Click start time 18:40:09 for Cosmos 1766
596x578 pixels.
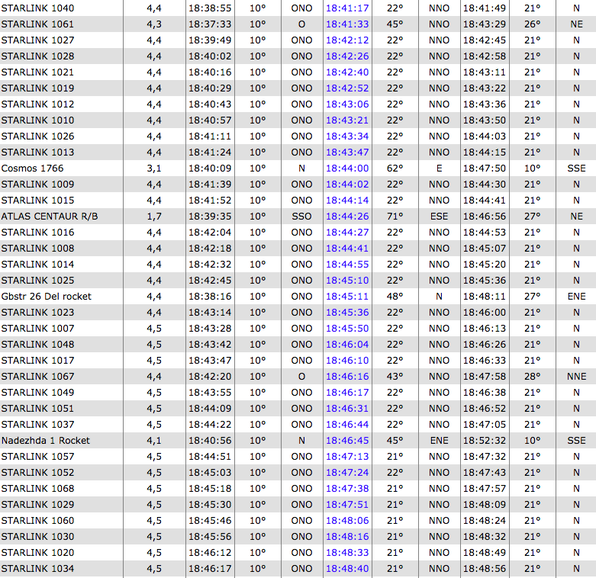210,168
